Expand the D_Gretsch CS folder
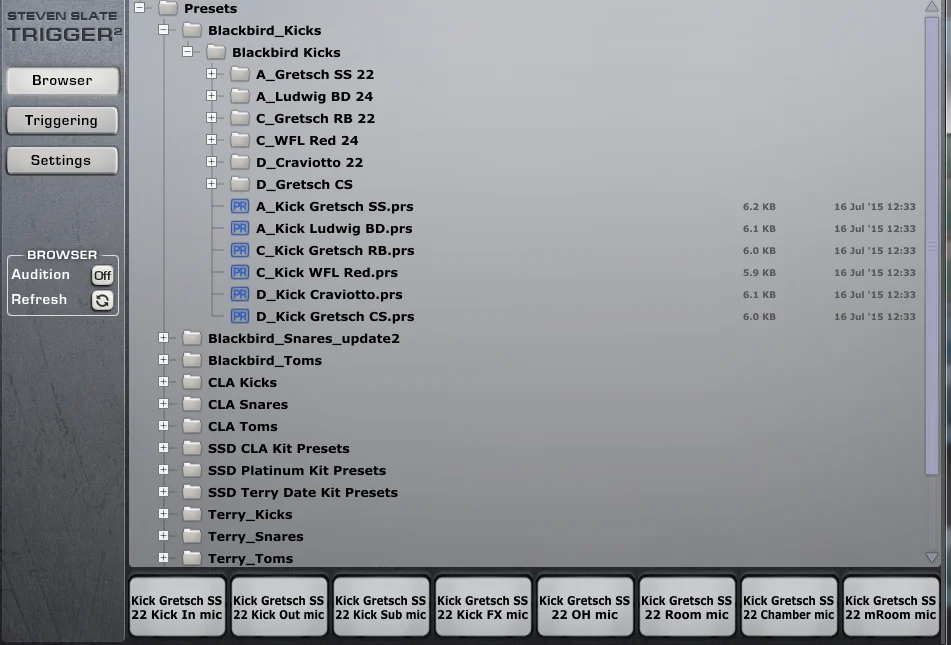Screen dimensions: 951x645 coord(211,183)
